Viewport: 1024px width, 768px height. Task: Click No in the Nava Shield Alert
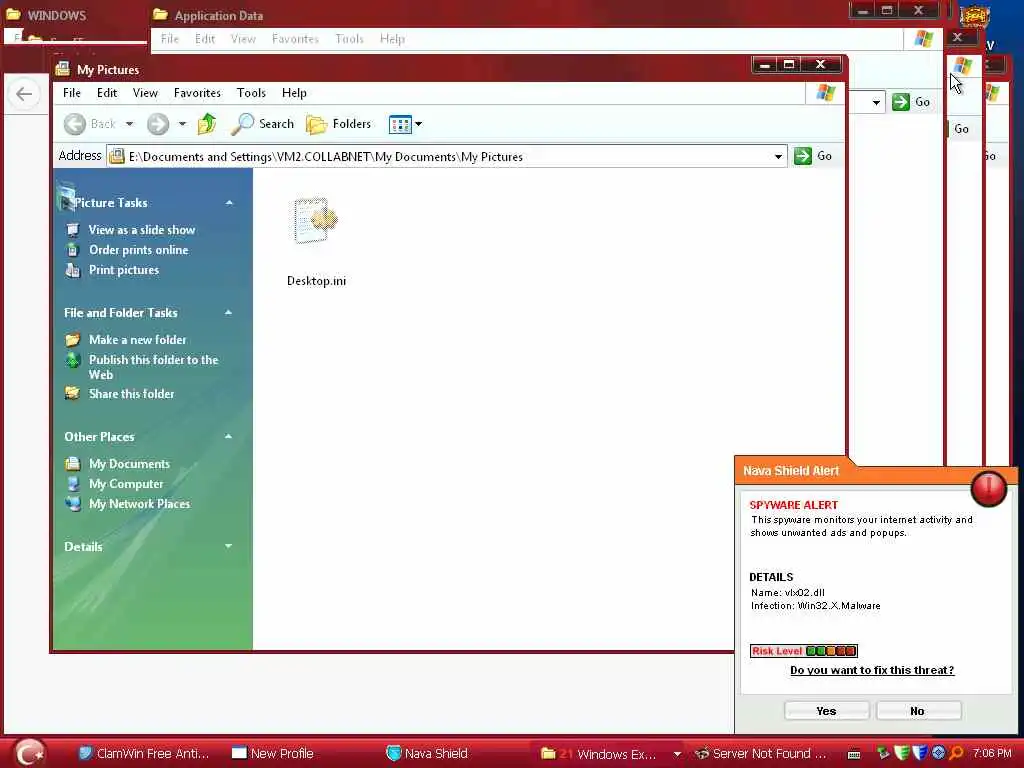[918, 711]
